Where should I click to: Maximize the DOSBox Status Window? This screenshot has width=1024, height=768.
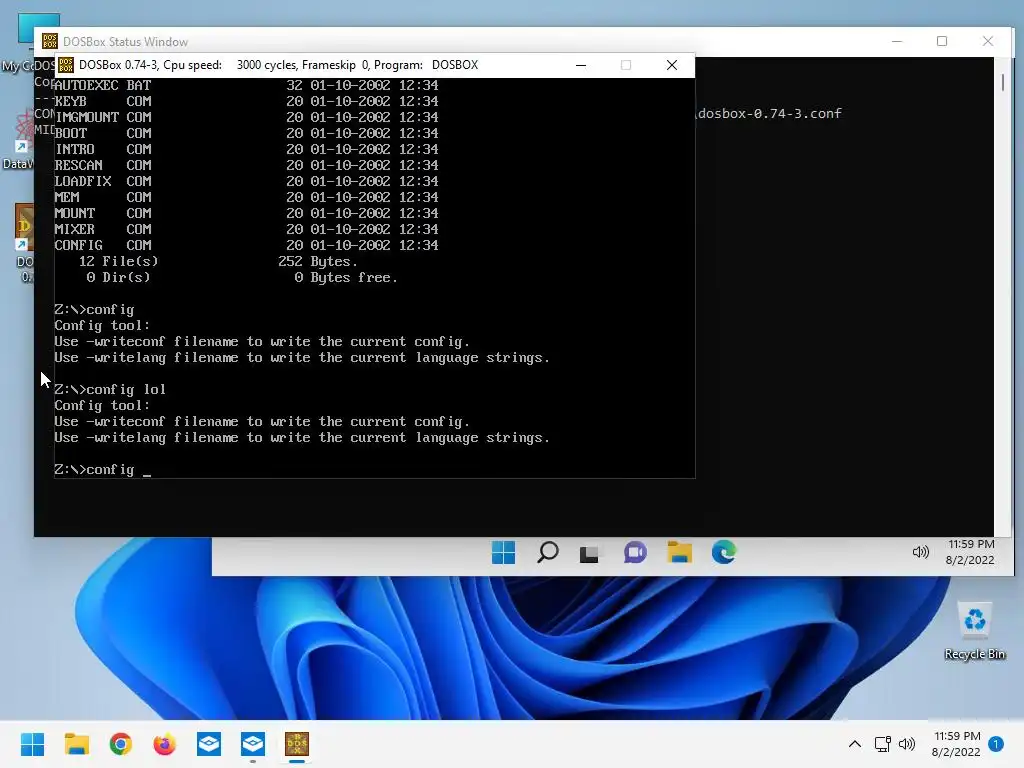942,41
